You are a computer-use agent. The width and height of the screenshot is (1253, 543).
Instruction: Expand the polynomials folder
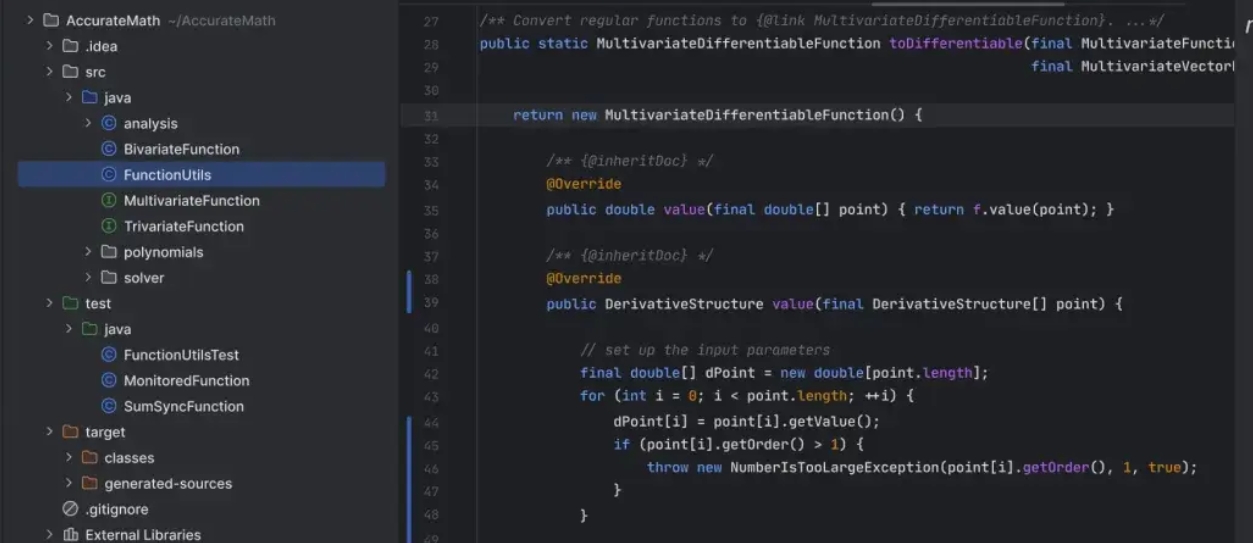coord(88,252)
